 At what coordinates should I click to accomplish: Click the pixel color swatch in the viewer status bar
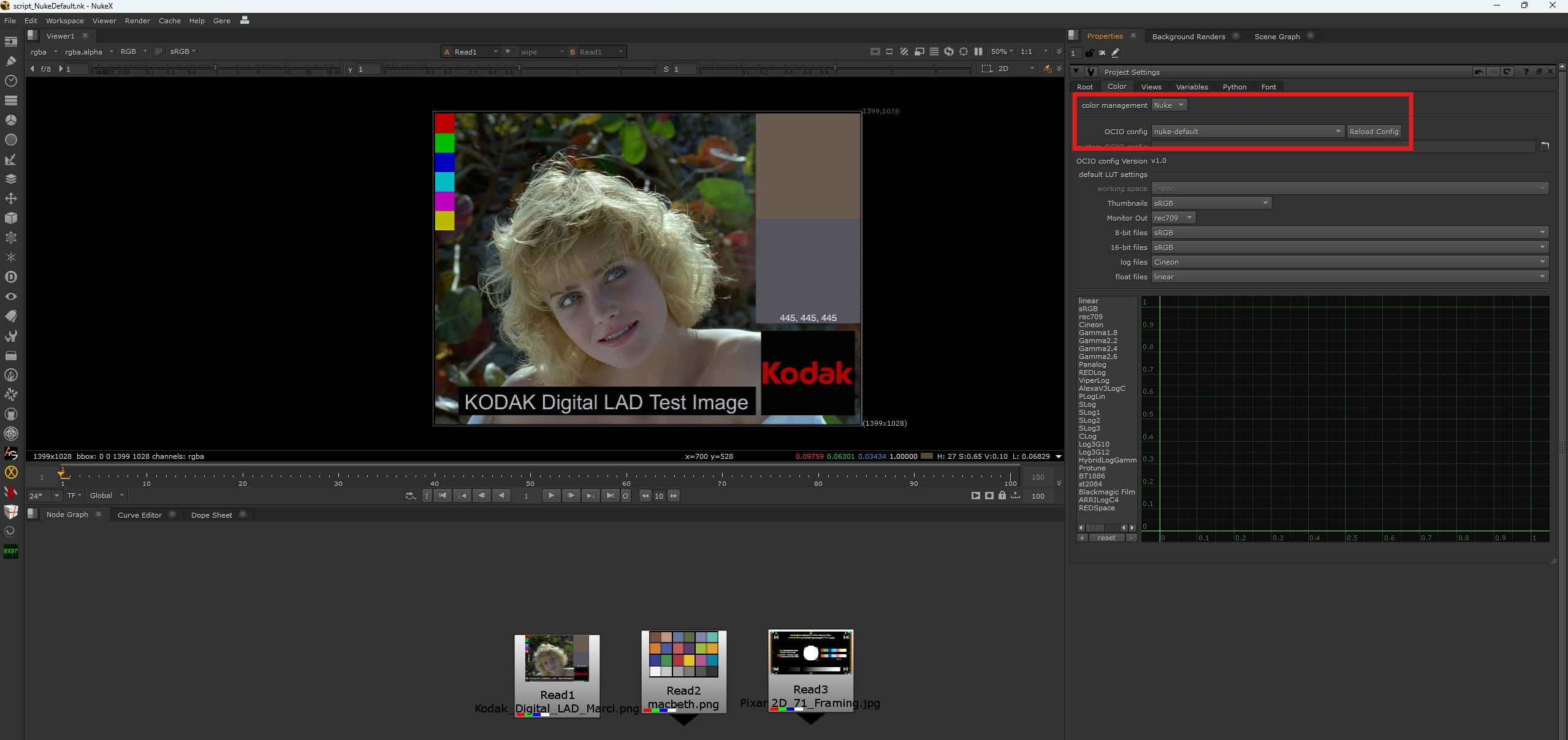[927, 456]
